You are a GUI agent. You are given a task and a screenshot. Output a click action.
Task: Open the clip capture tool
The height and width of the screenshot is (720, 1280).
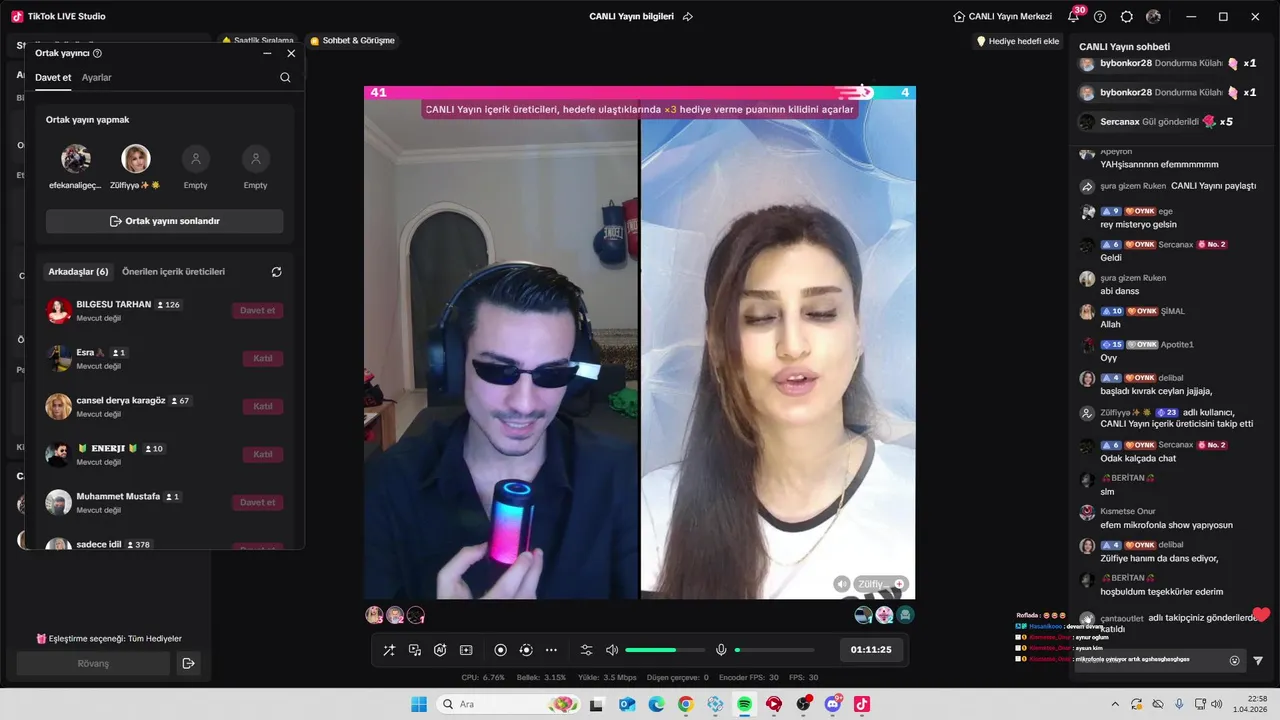coord(466,650)
